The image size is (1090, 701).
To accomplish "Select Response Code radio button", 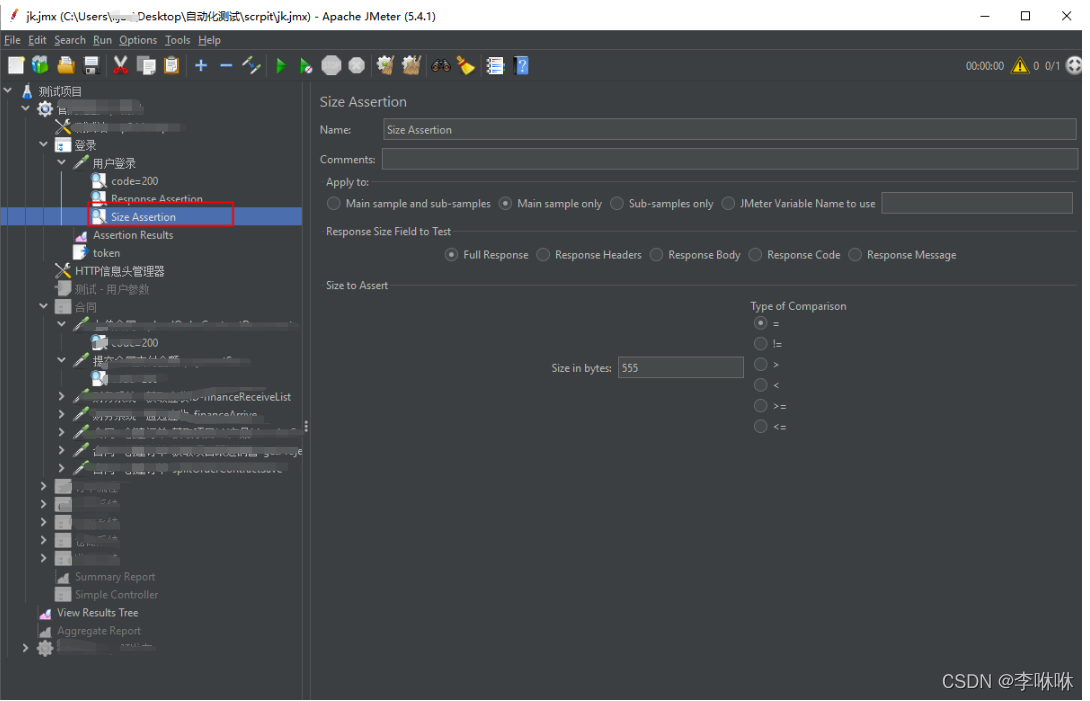I will pyautogui.click(x=795, y=255).
